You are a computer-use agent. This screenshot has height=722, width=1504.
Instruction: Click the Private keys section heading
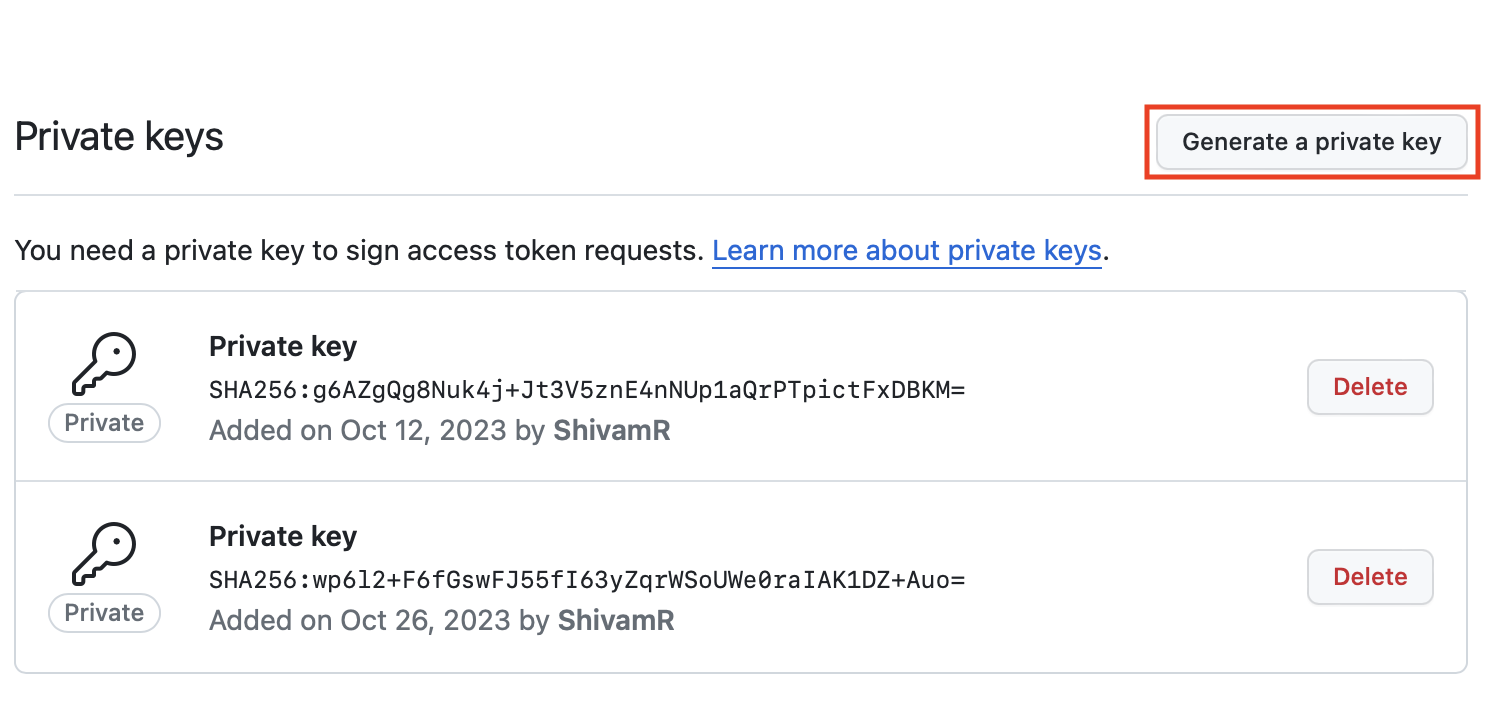click(119, 137)
